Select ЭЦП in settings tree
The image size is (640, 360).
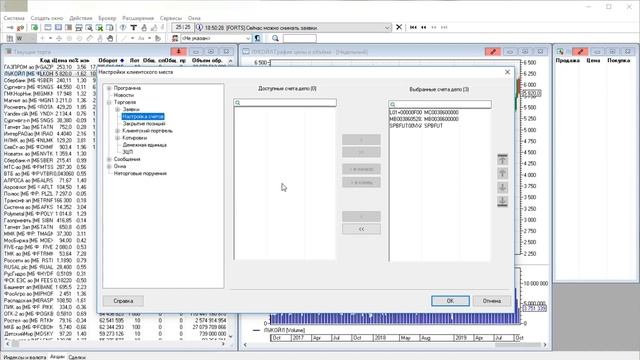[128, 152]
